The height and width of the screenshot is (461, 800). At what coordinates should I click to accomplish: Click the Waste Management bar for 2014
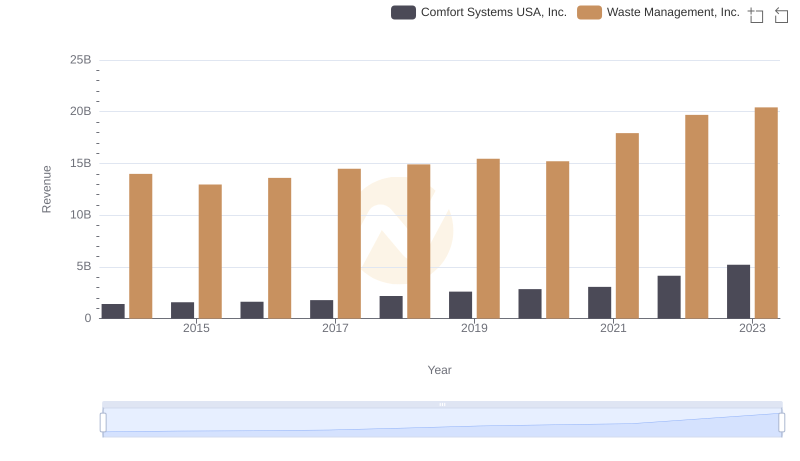tap(141, 246)
